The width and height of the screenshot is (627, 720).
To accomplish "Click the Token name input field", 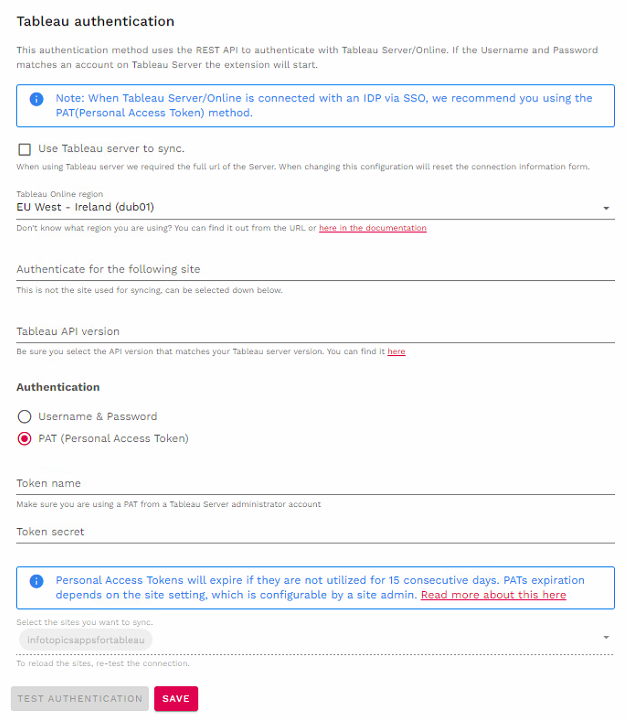I will [x=314, y=483].
